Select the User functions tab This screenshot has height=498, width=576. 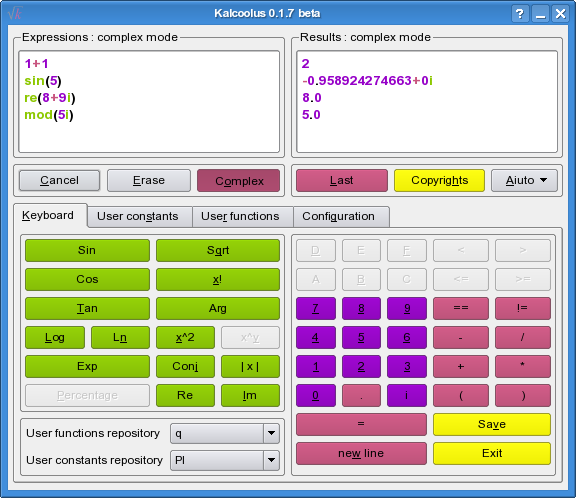(240, 216)
